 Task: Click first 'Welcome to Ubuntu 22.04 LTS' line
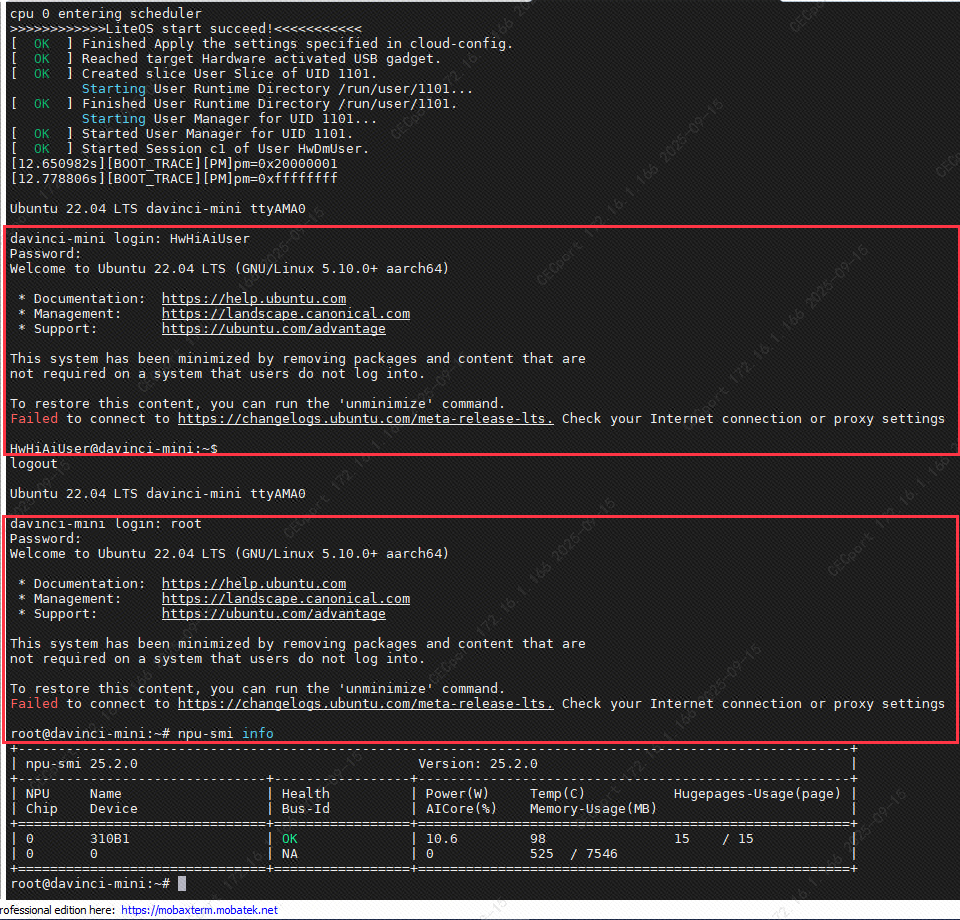(x=230, y=269)
